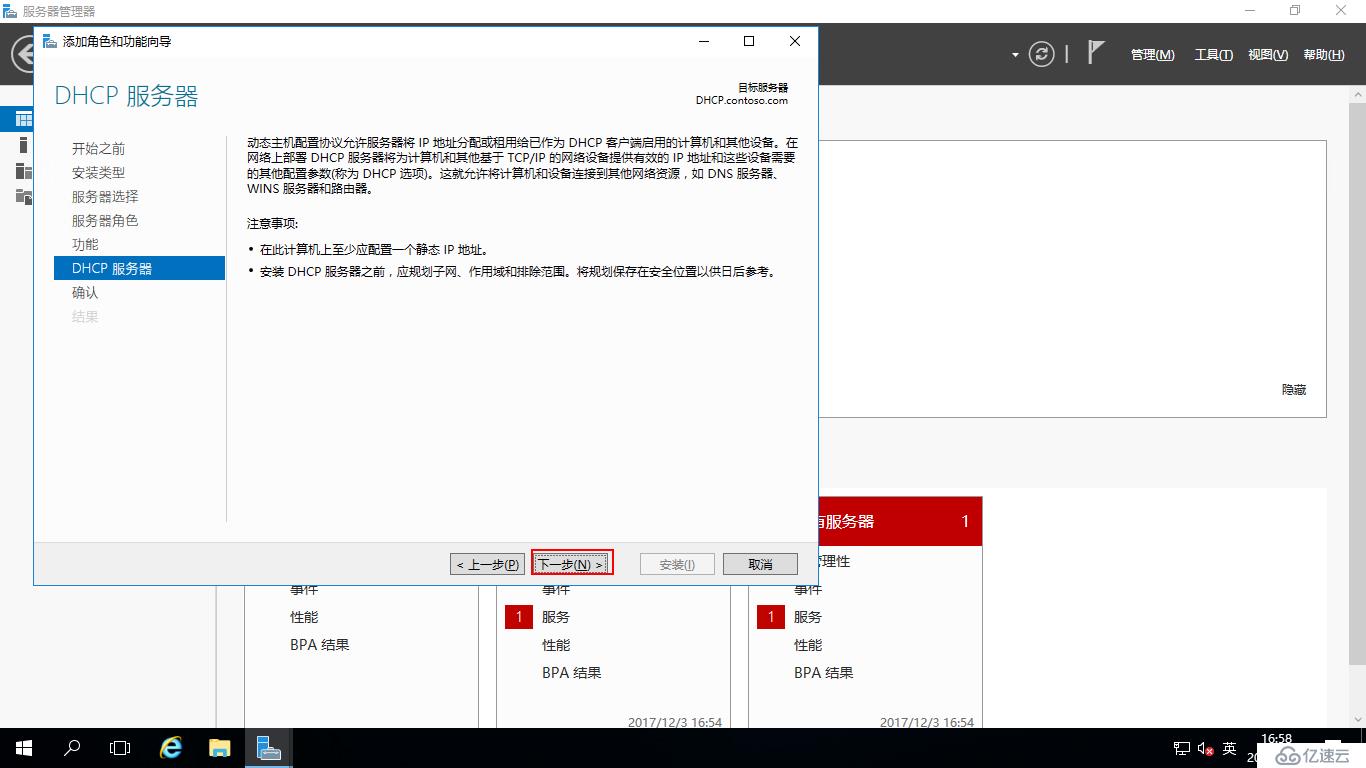
Task: Select the All Servers icon in Server Manager sidebar
Action: (x=23, y=171)
